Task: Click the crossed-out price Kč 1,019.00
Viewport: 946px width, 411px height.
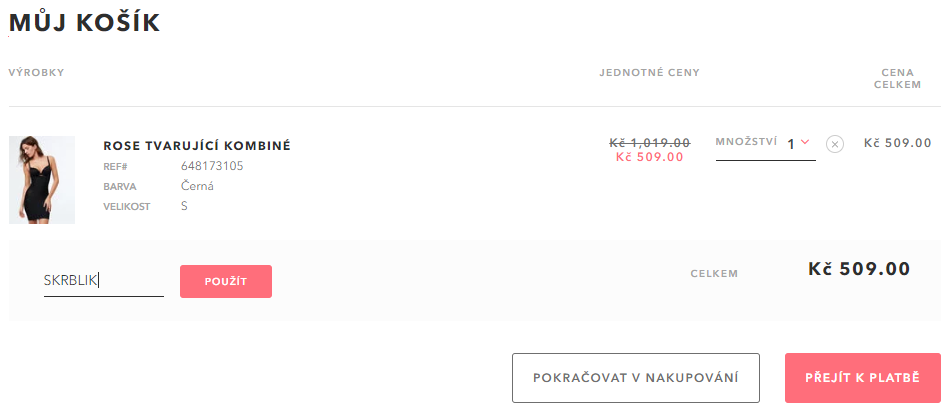Action: click(650, 143)
